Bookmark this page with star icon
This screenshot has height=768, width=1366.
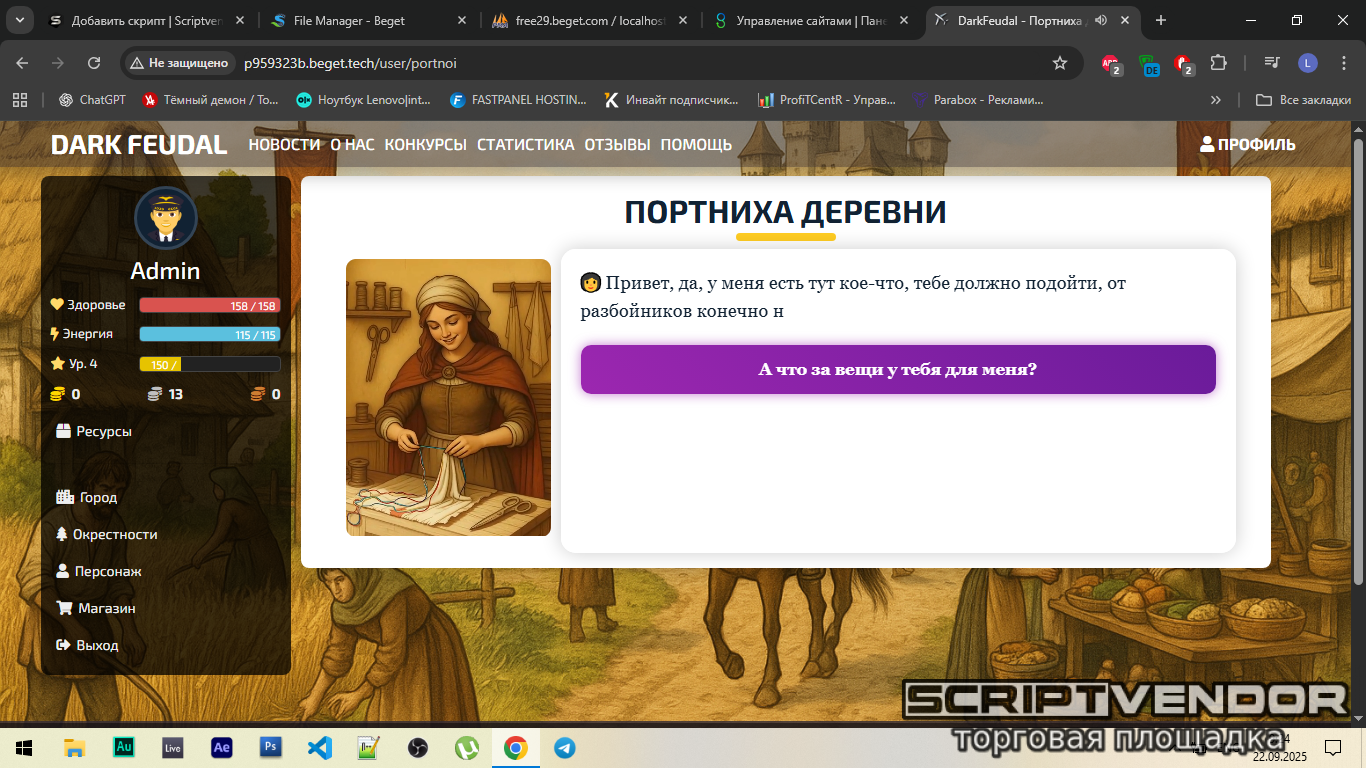tap(1060, 63)
